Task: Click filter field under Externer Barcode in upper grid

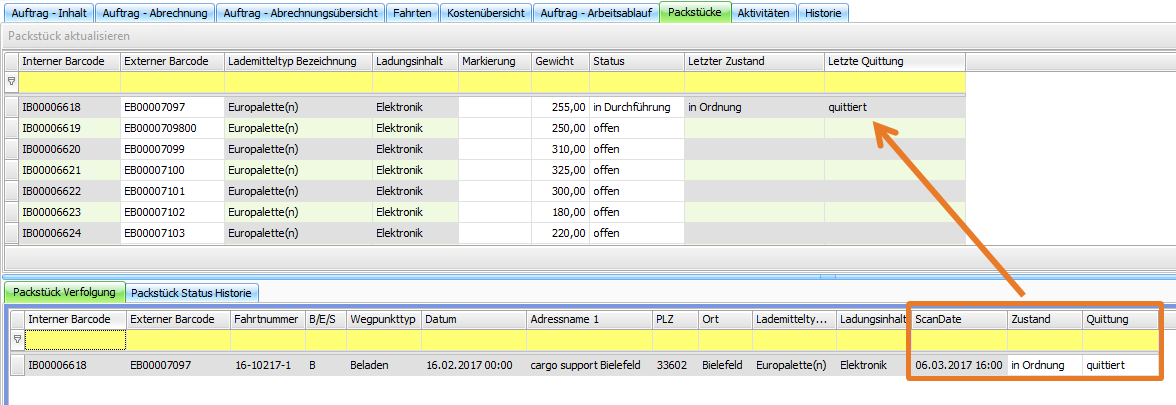Action: [172, 81]
